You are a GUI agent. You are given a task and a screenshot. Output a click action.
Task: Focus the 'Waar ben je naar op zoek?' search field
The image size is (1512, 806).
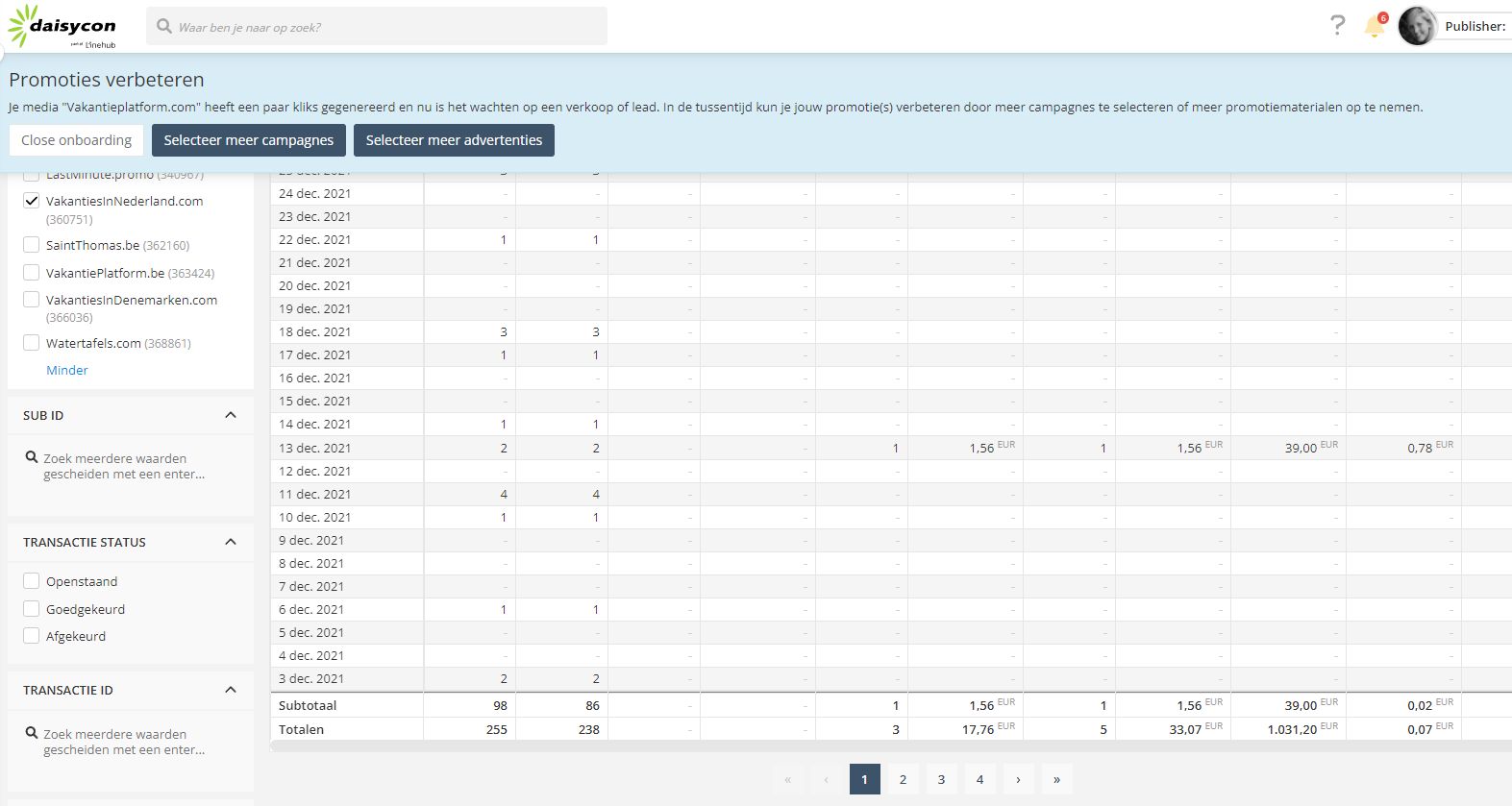[x=377, y=27]
